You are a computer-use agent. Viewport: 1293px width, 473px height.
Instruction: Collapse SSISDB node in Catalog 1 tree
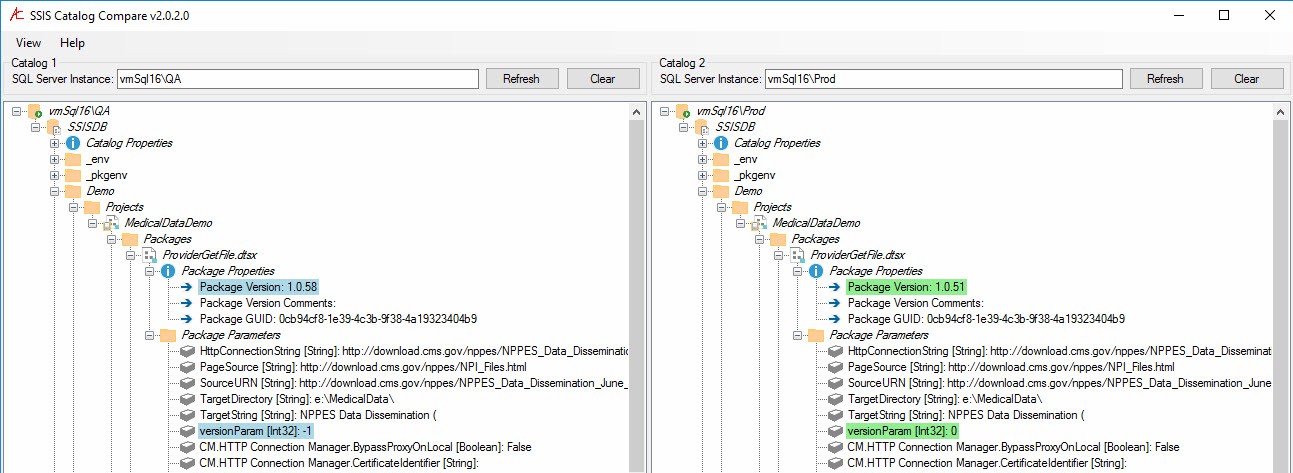coord(35,127)
